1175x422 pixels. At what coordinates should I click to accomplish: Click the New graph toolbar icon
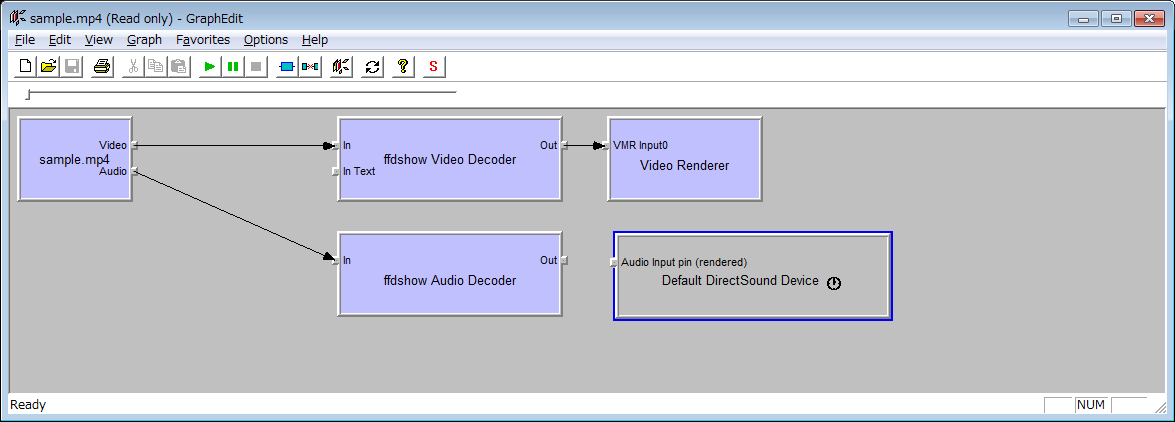(x=25, y=67)
